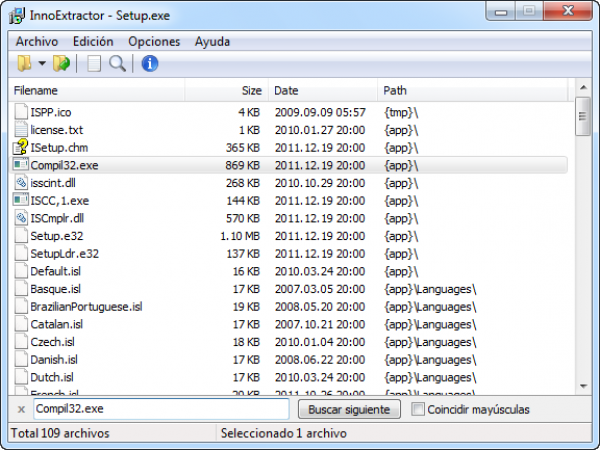Click the 869 KB size of Compil32.exe
Screen dimensions: 600x450
243,165
